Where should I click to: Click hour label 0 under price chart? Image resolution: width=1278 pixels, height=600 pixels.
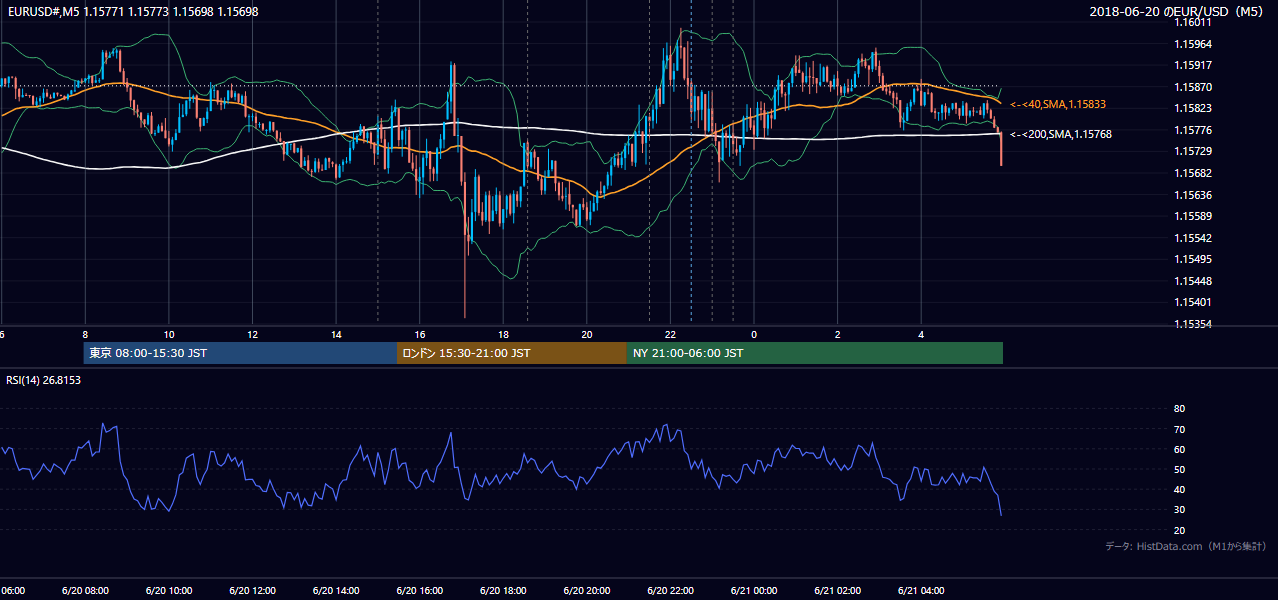click(x=753, y=334)
